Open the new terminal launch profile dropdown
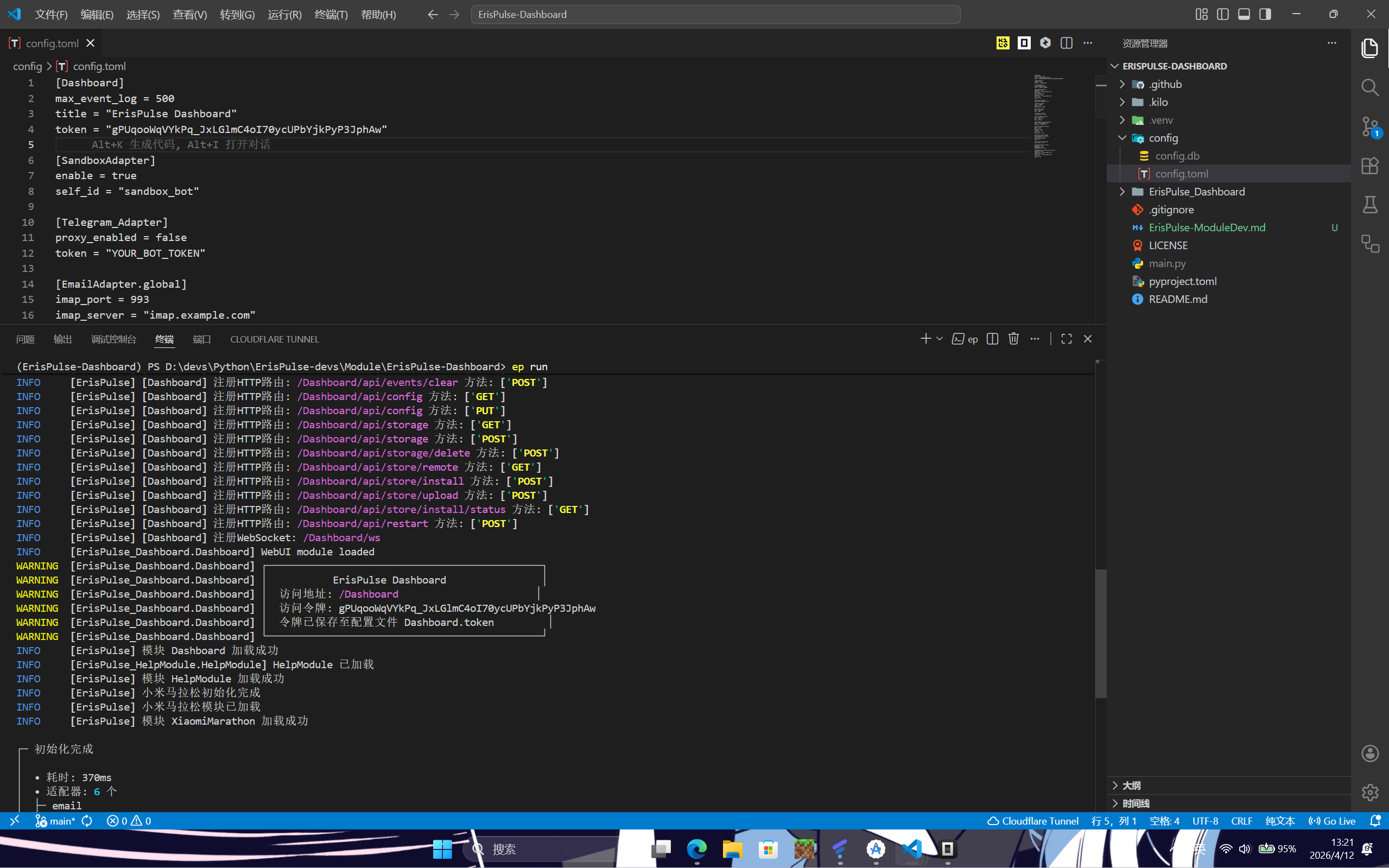Image resolution: width=1389 pixels, height=868 pixels. tap(940, 339)
